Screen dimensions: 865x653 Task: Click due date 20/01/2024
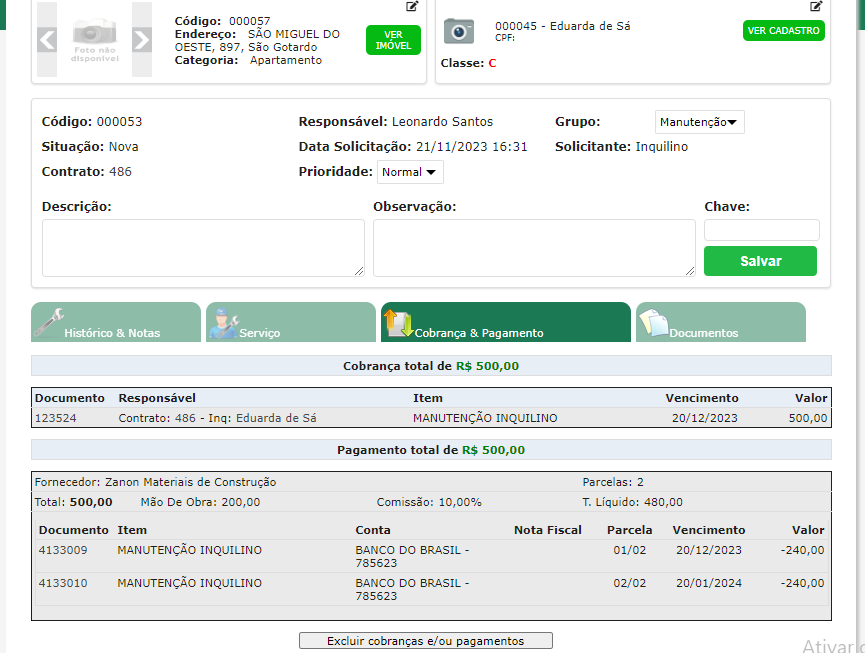709,583
